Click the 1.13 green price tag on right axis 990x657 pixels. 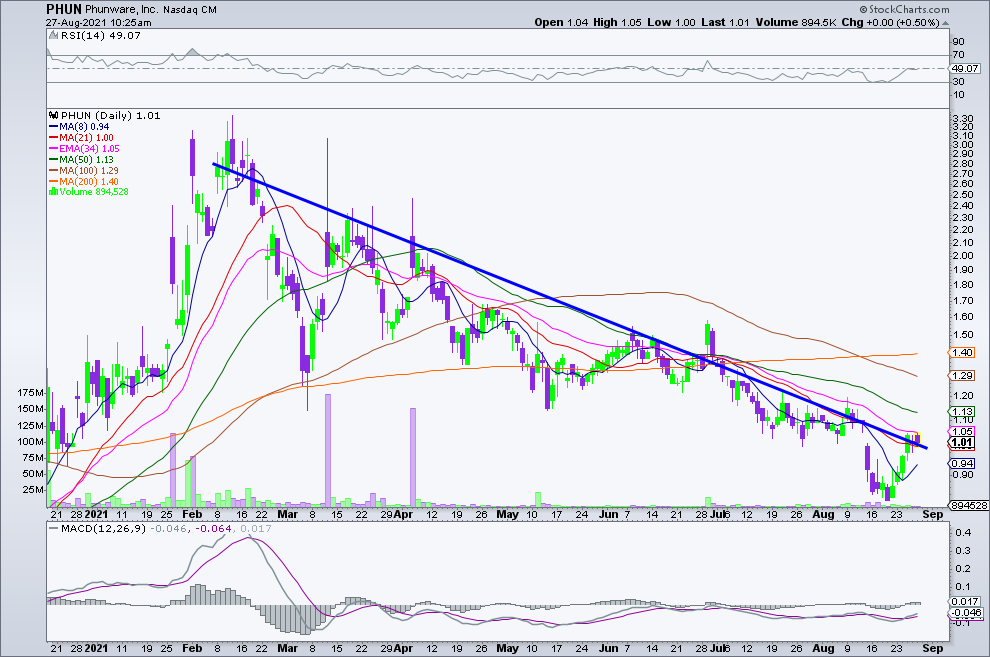[x=962, y=411]
